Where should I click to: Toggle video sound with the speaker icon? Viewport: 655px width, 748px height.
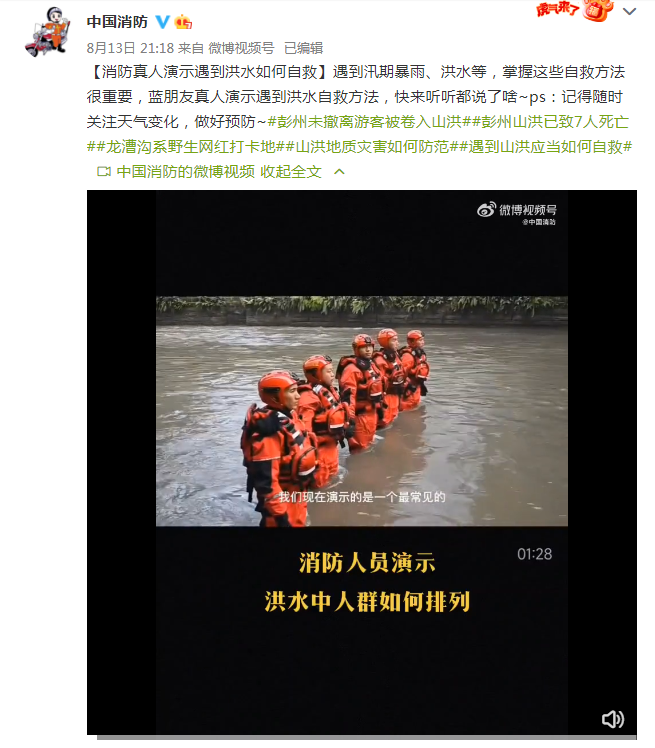click(613, 719)
